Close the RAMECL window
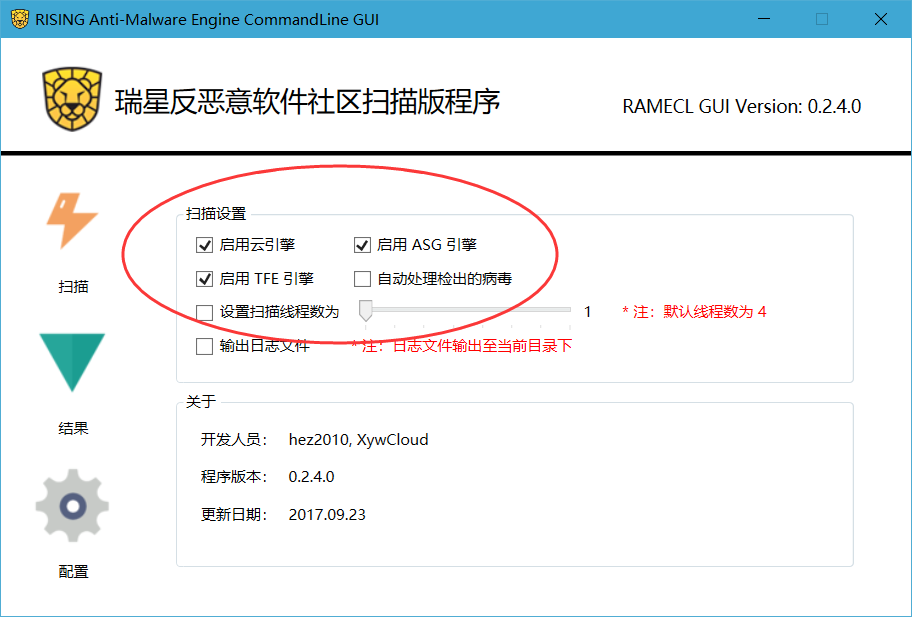Screen dimensions: 912x617 click(x=881, y=19)
